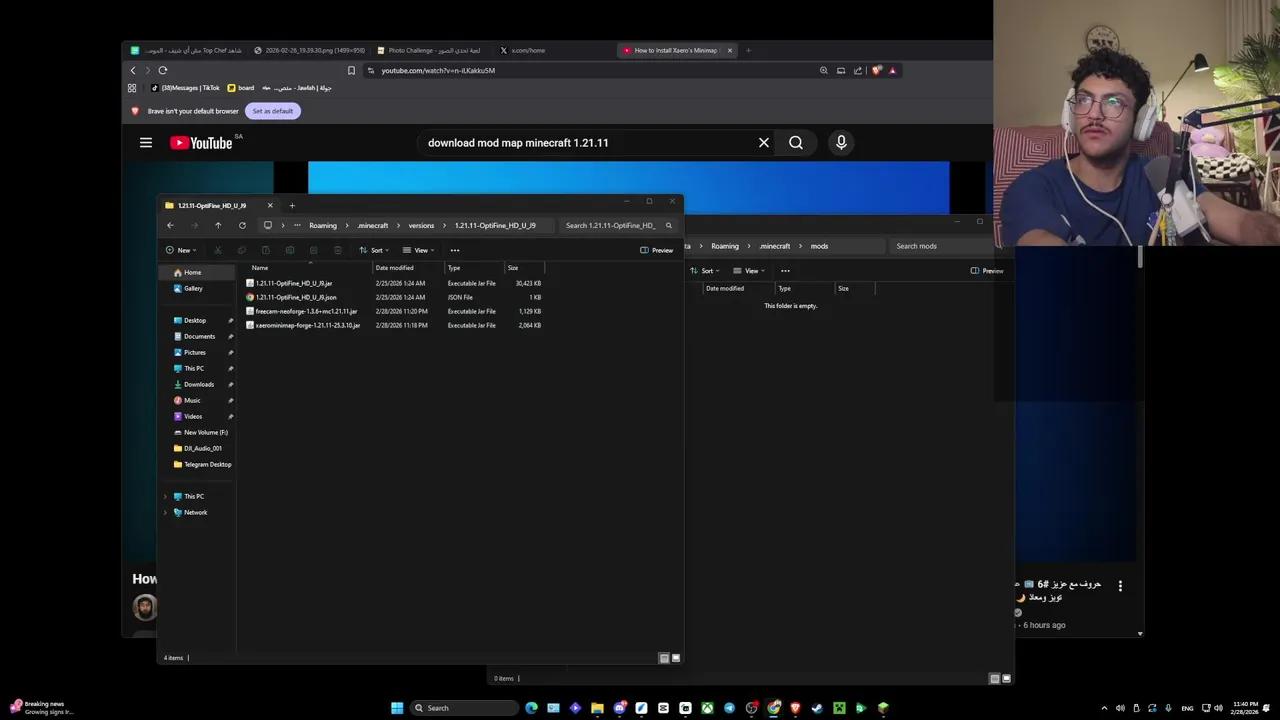
Task: Refresh the OptiFine folder view
Action: point(242,225)
